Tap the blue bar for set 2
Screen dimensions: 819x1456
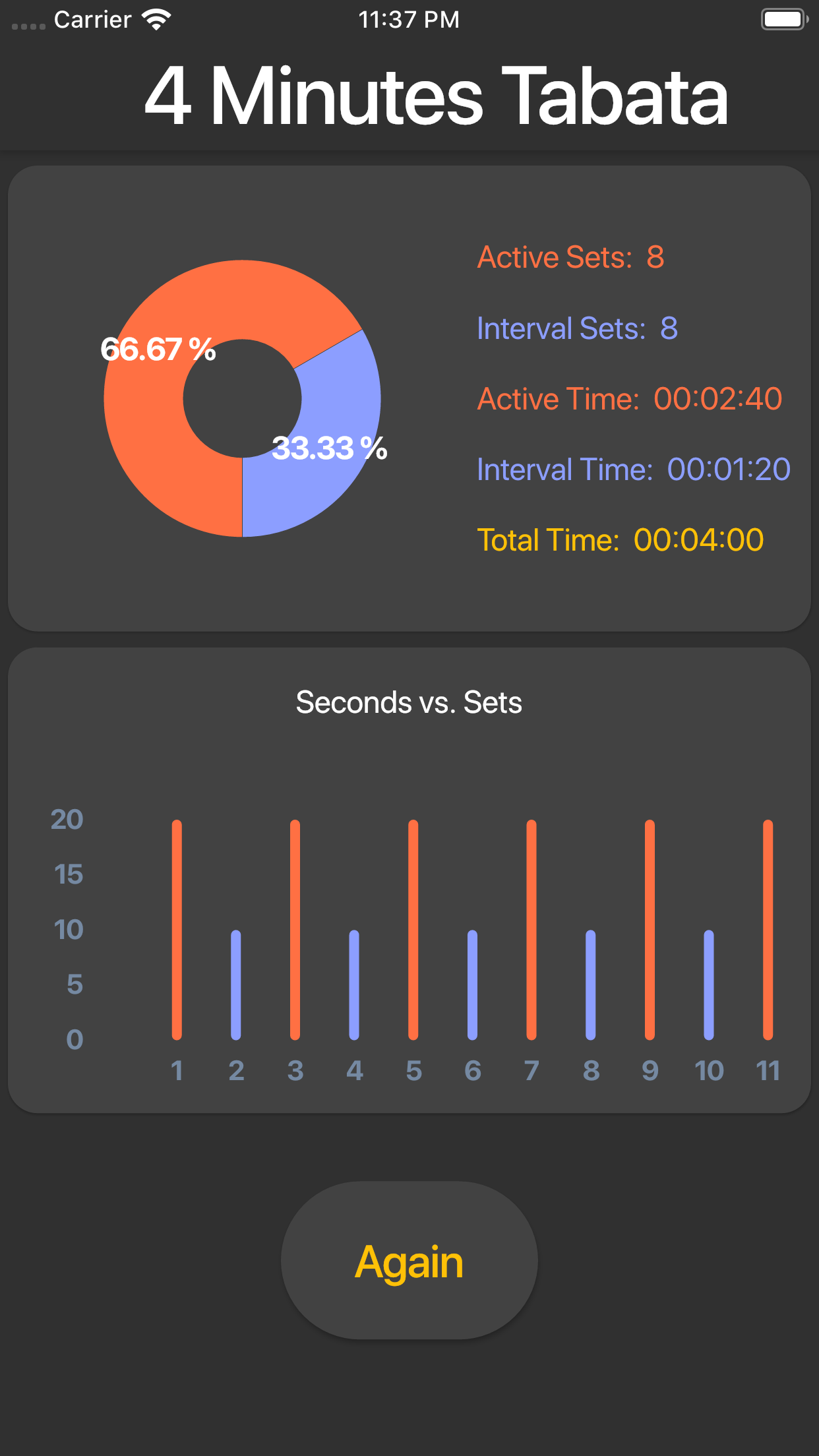236,985
